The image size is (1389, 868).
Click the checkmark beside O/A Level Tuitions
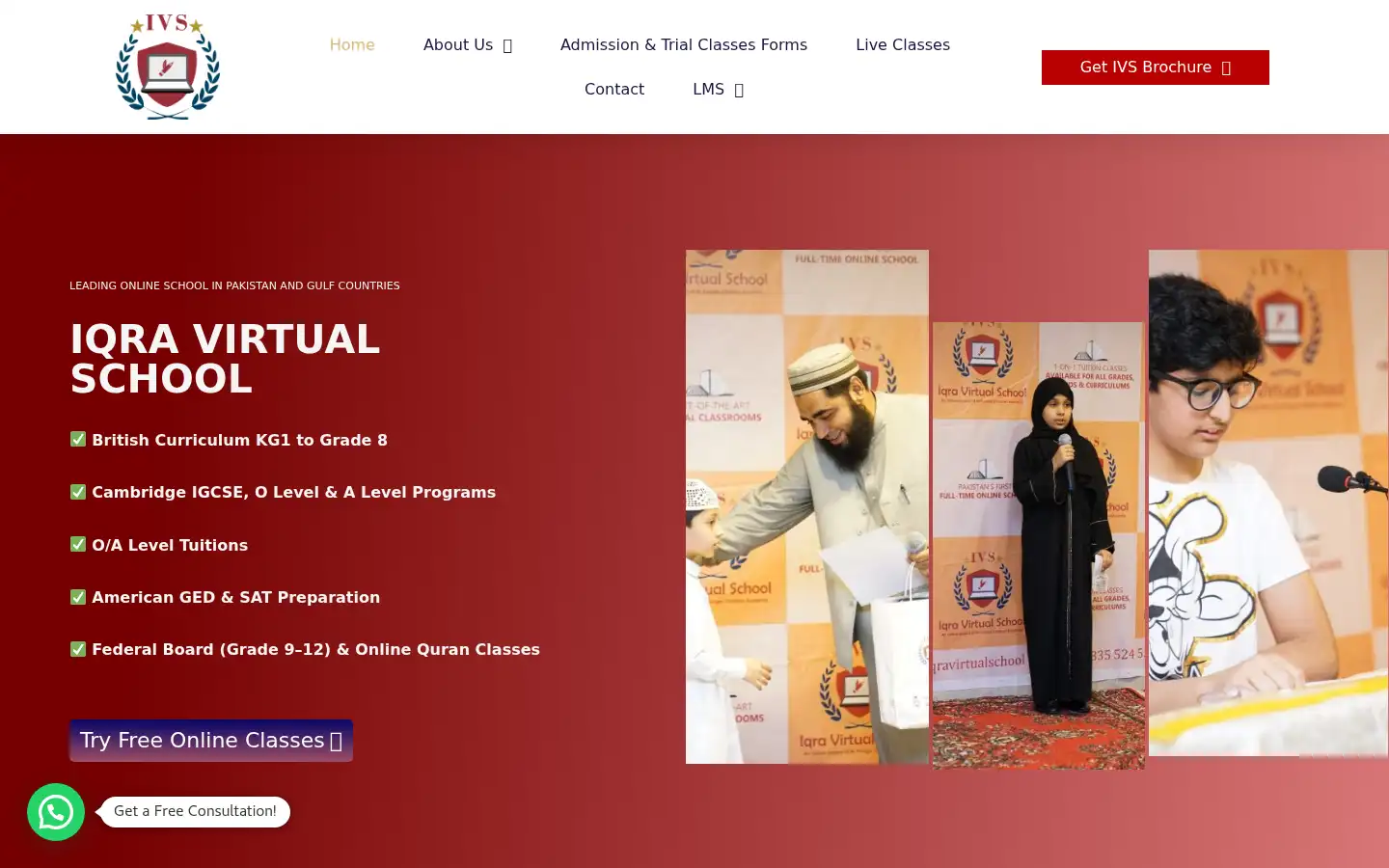[x=78, y=544]
